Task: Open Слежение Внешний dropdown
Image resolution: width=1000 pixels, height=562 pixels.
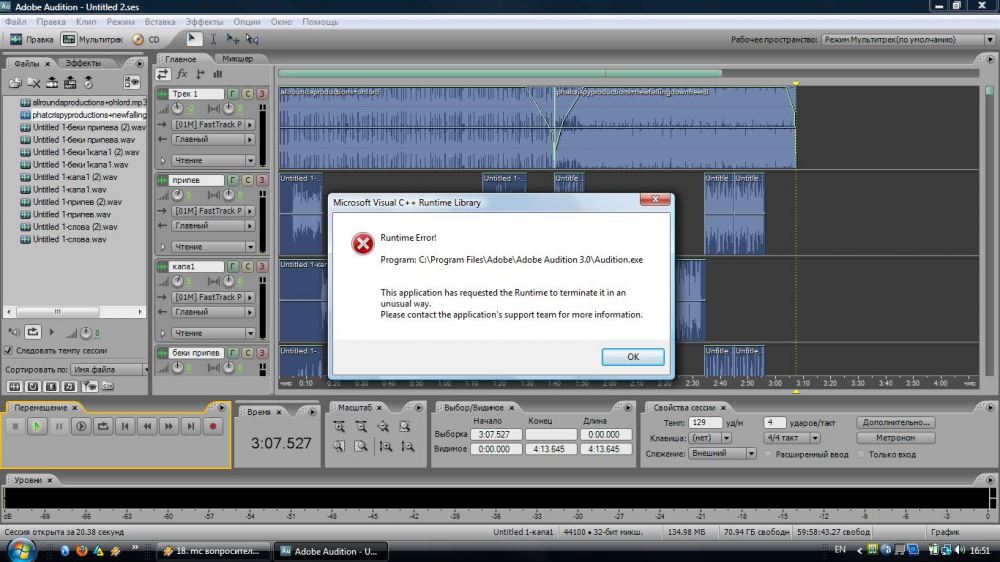Action: (x=722, y=454)
